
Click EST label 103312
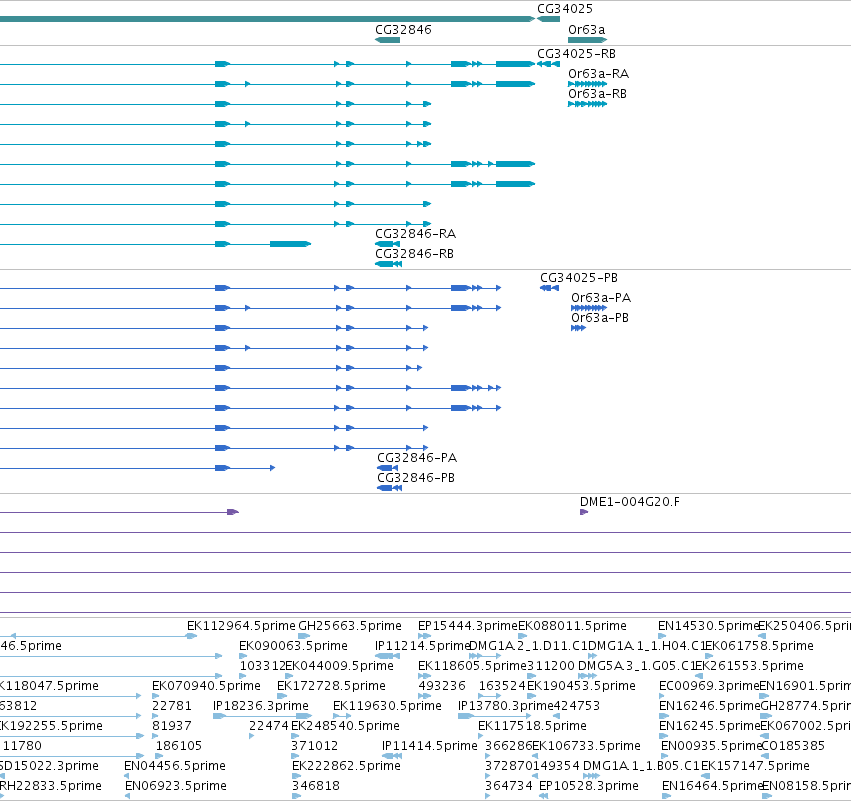(x=262, y=666)
